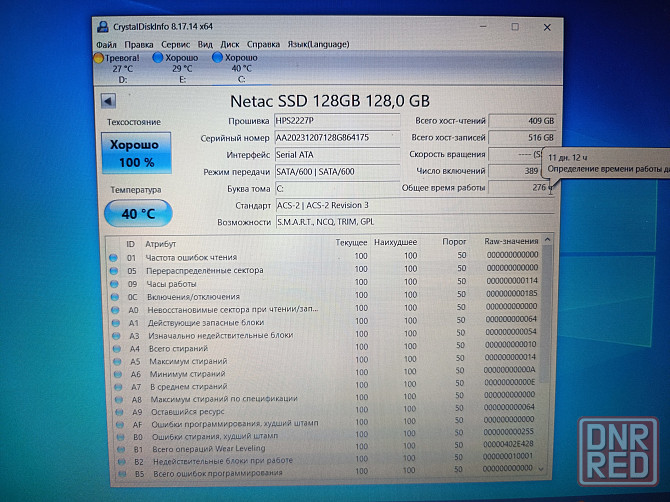Click the 40 °C temperature button

pos(138,213)
